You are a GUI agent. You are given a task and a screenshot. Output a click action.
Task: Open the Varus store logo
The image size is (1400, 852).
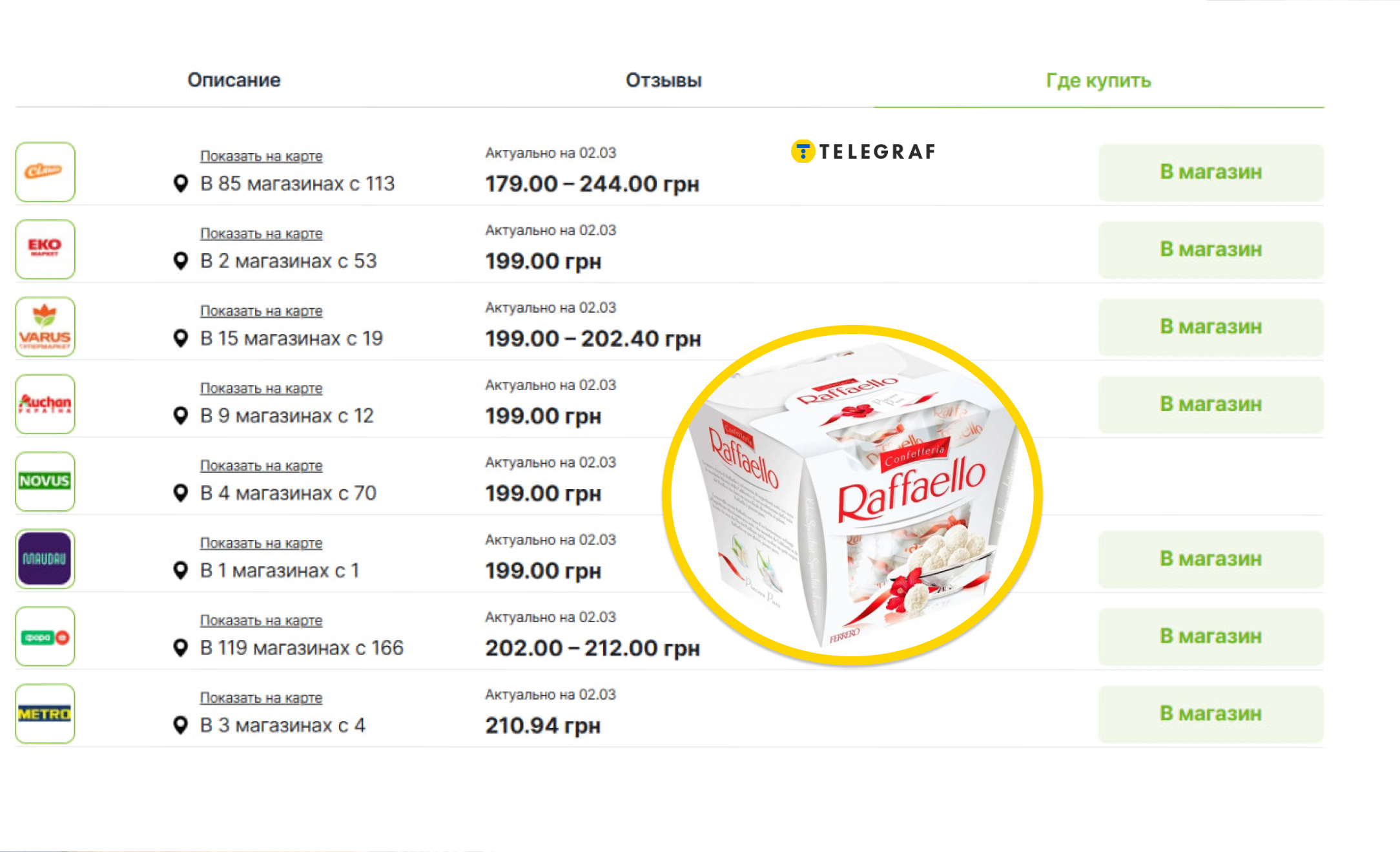point(45,327)
